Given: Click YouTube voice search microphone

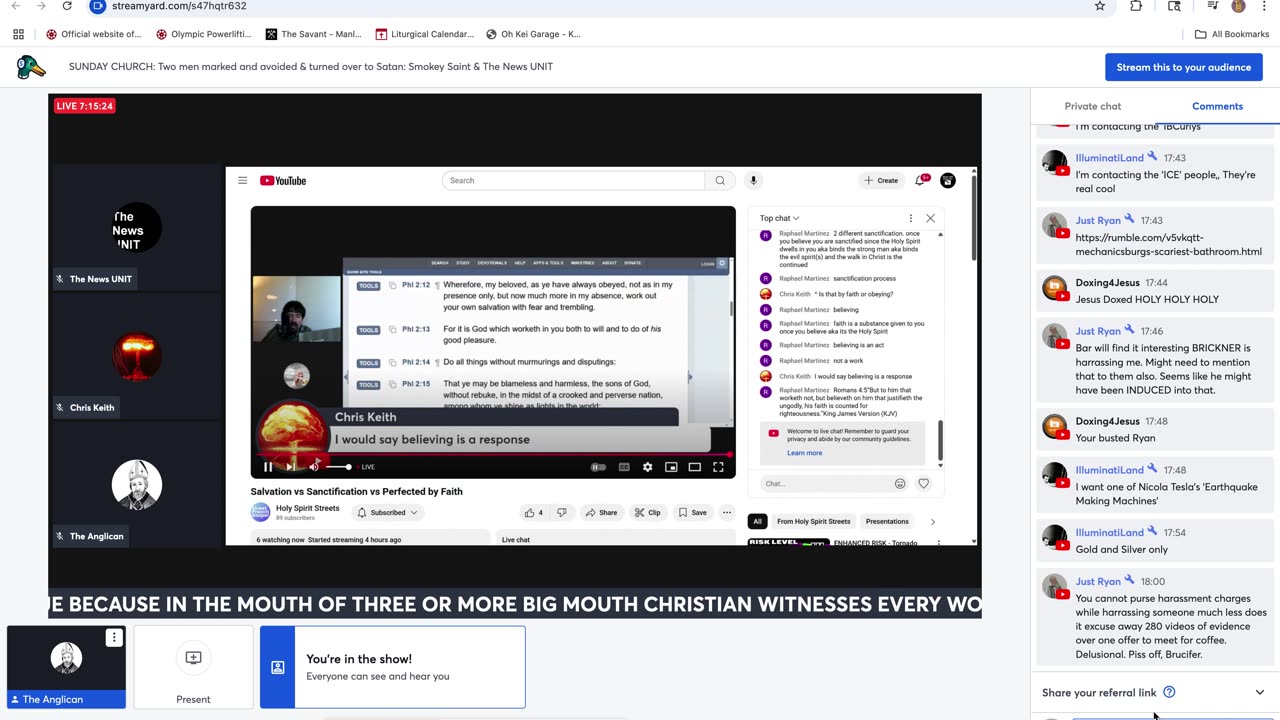Looking at the screenshot, I should [753, 181].
